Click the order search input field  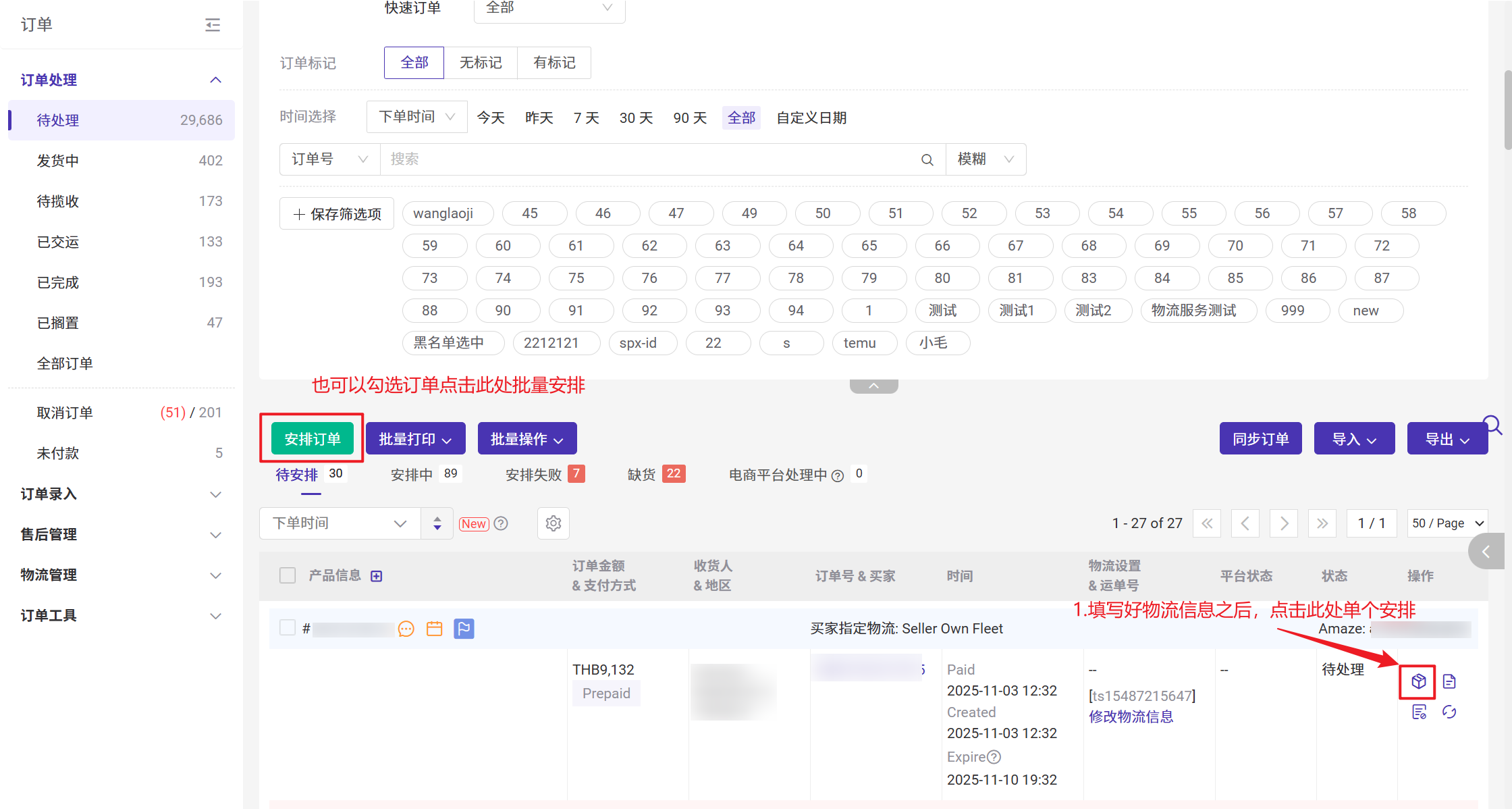(648, 159)
